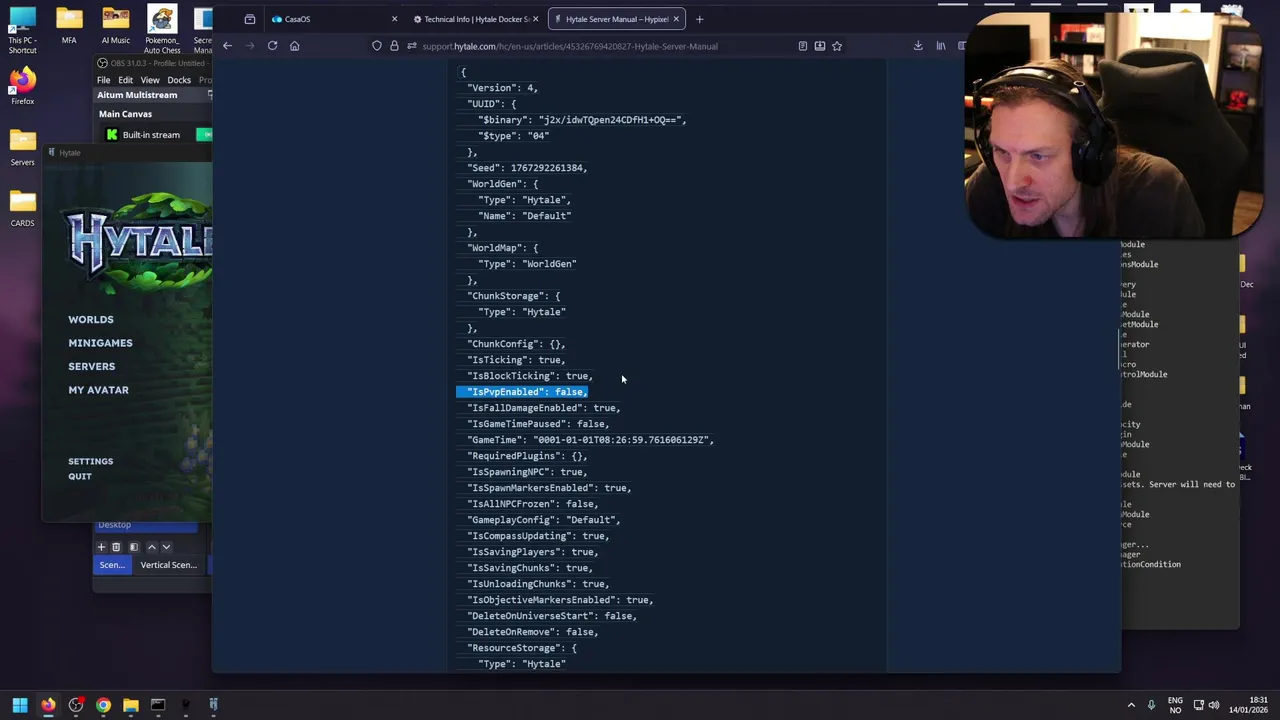Remove scene using OBS trash icon

[116, 547]
